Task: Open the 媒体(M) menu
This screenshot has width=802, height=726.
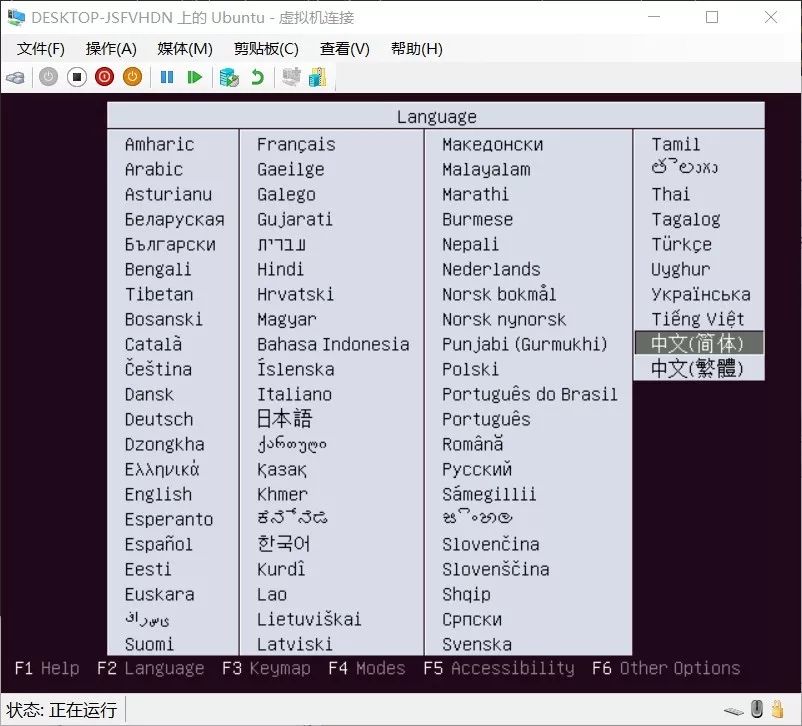Action: (185, 49)
